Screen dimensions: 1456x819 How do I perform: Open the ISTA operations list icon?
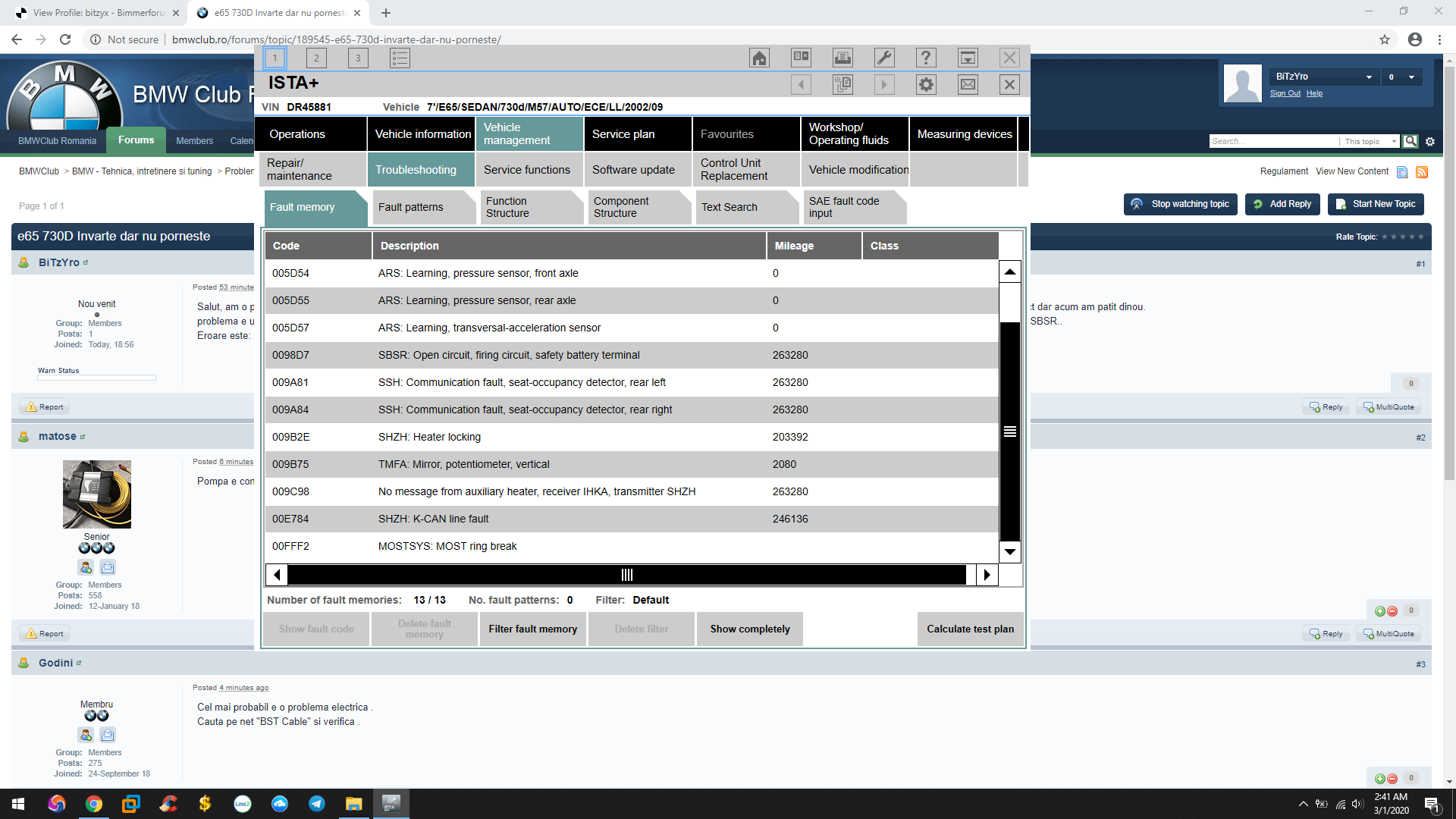[x=400, y=58]
